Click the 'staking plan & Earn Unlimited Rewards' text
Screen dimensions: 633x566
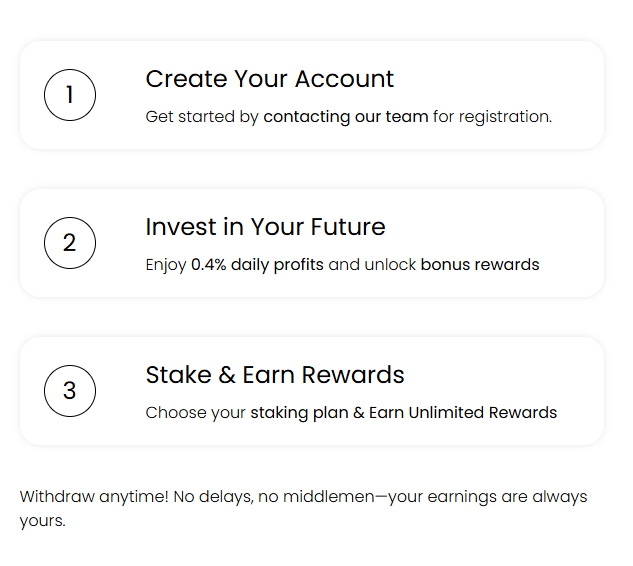pos(404,413)
